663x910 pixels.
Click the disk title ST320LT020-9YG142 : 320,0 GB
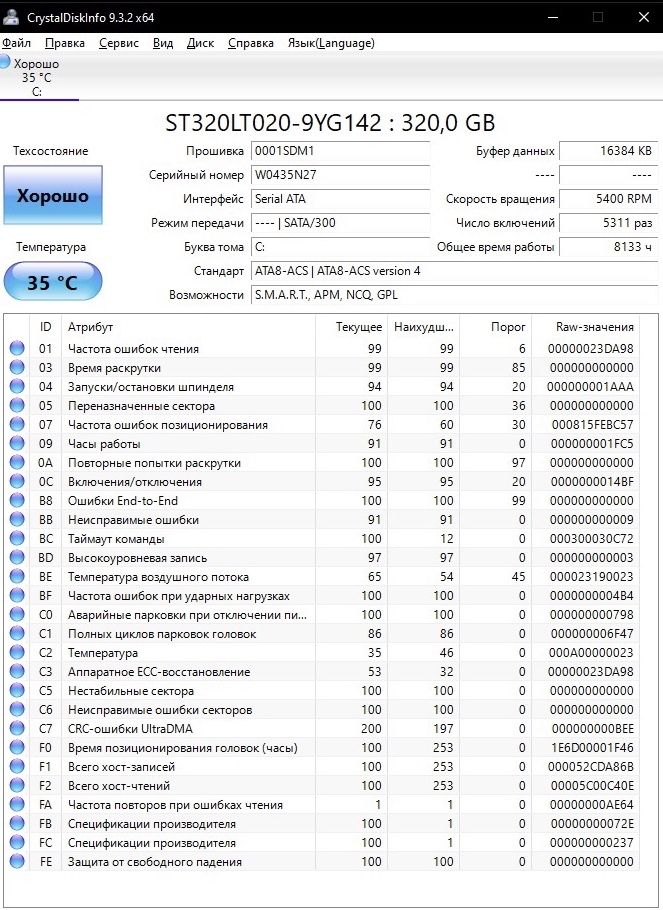point(330,123)
